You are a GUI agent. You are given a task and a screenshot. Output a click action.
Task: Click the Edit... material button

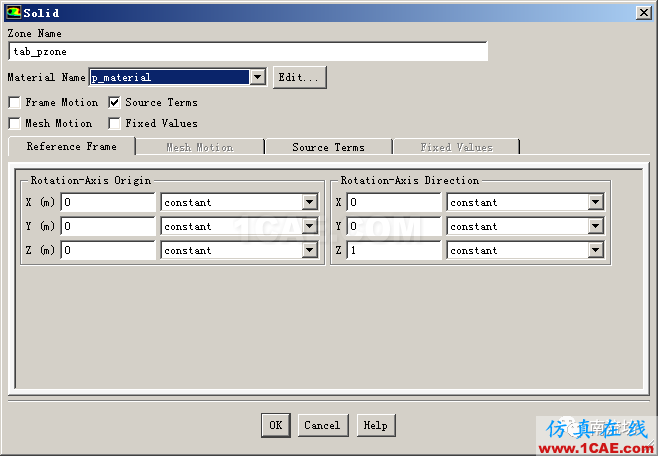(299, 77)
